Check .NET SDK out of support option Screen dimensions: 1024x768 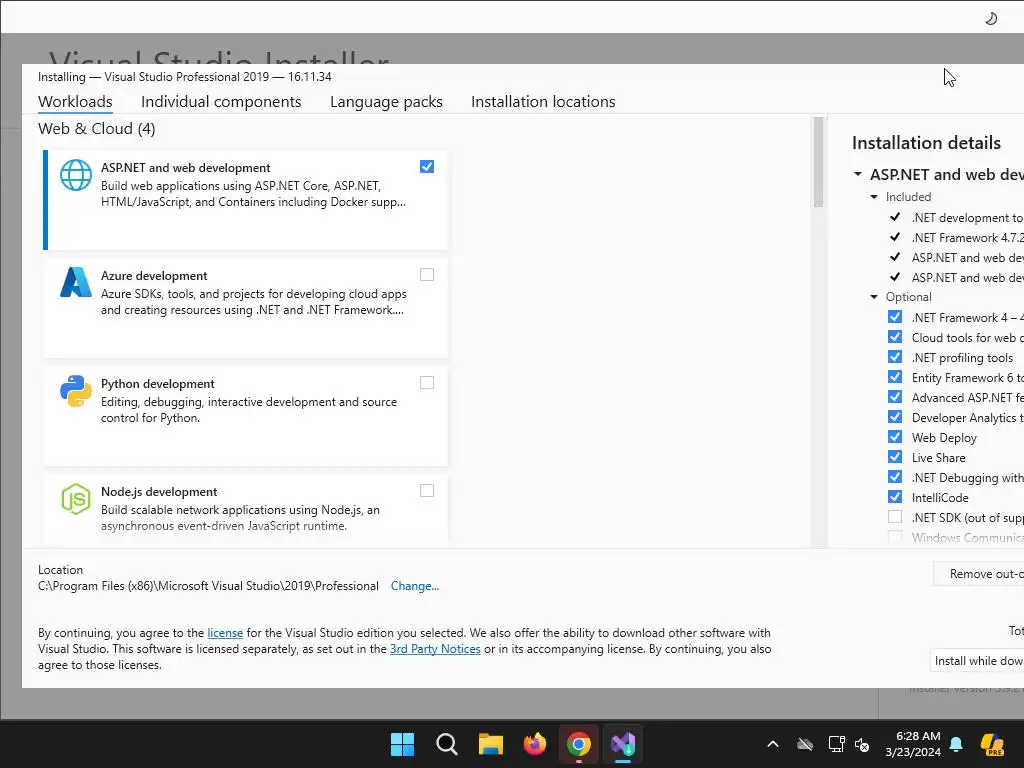(895, 517)
